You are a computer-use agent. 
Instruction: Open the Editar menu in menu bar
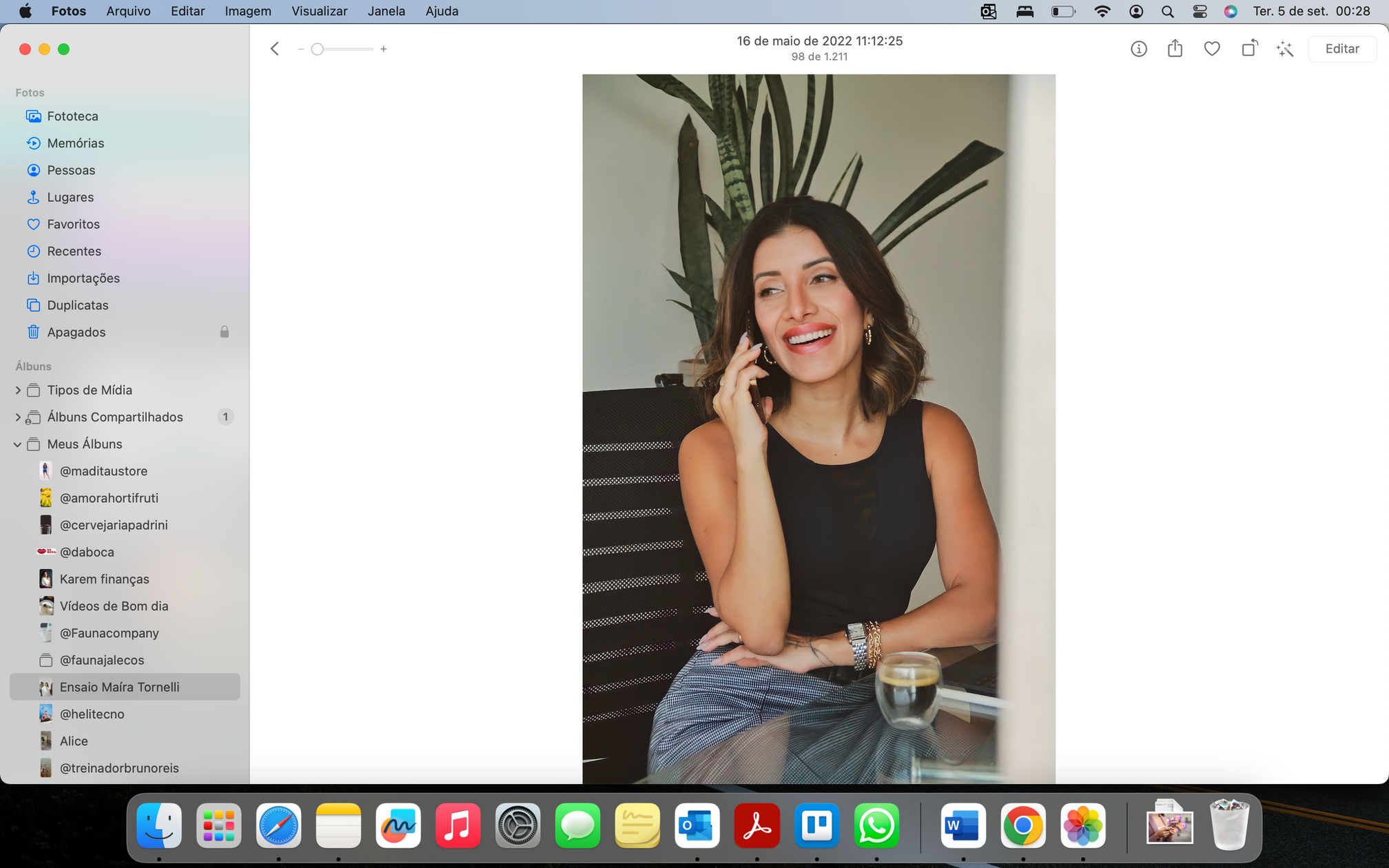[187, 11]
